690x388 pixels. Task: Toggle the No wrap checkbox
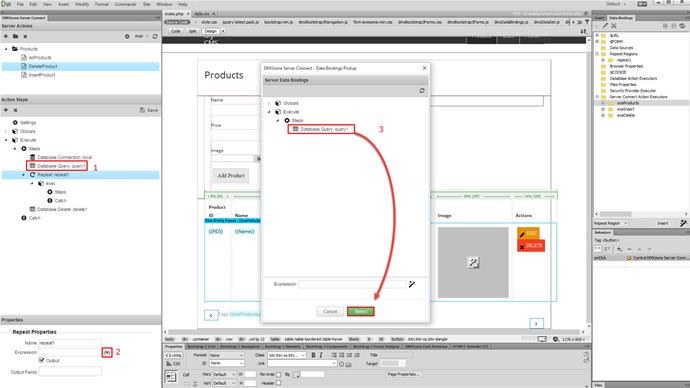point(278,374)
